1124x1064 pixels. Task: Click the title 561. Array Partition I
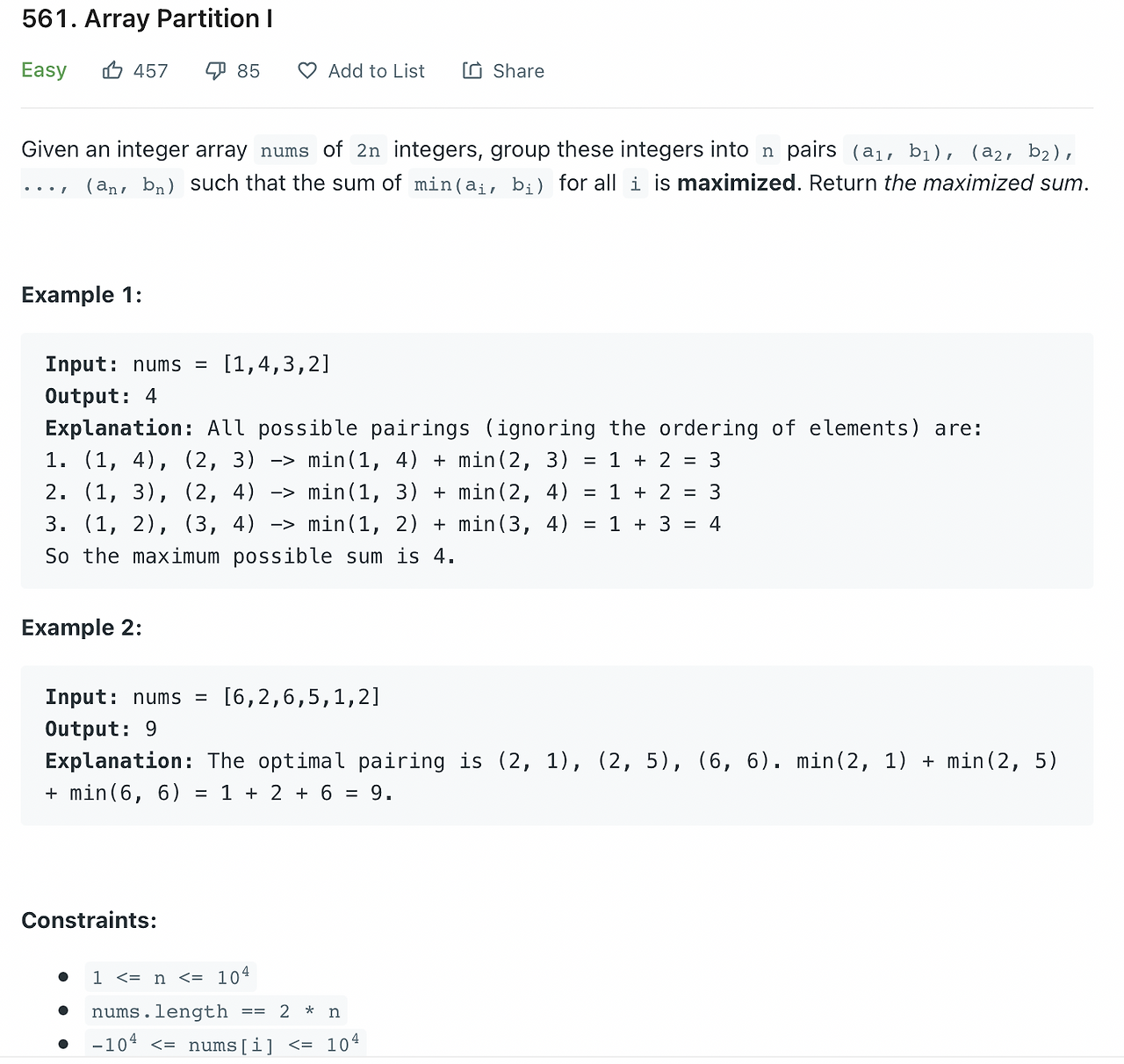click(x=147, y=18)
